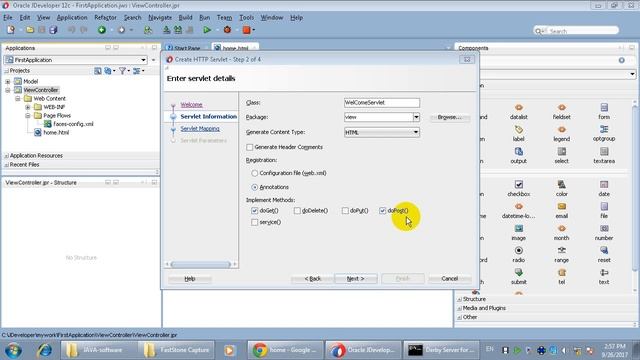Open the Tools menu
Screen dimensions: 640x360
(247, 18)
